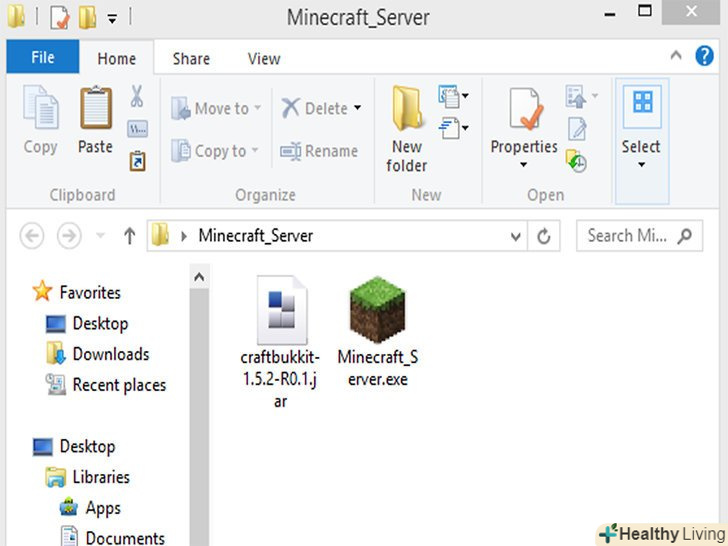Select Favorites in navigation pane
Image resolution: width=728 pixels, height=546 pixels.
coord(77,292)
